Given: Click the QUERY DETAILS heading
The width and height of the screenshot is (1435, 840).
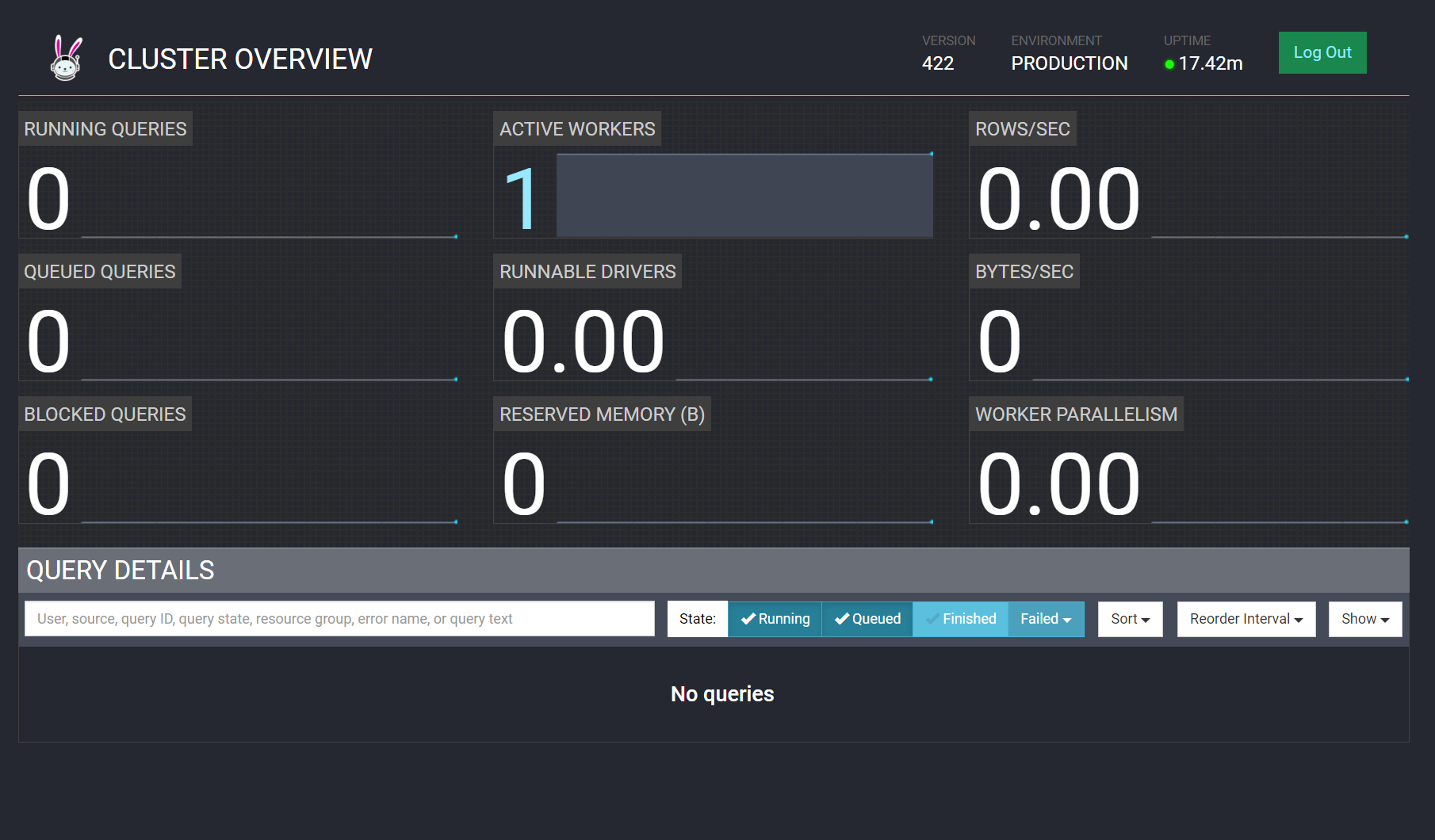Looking at the screenshot, I should coord(121,570).
